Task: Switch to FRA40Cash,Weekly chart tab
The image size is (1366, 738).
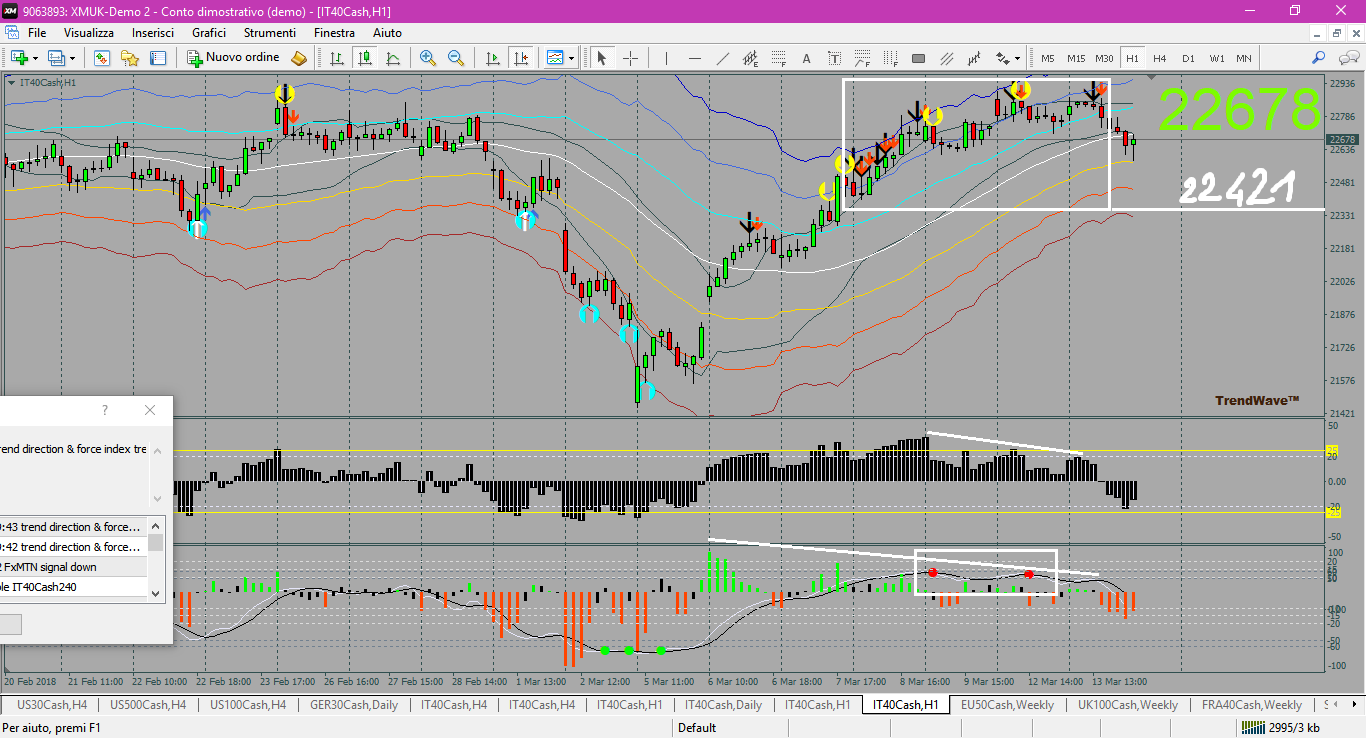Action: [1252, 705]
